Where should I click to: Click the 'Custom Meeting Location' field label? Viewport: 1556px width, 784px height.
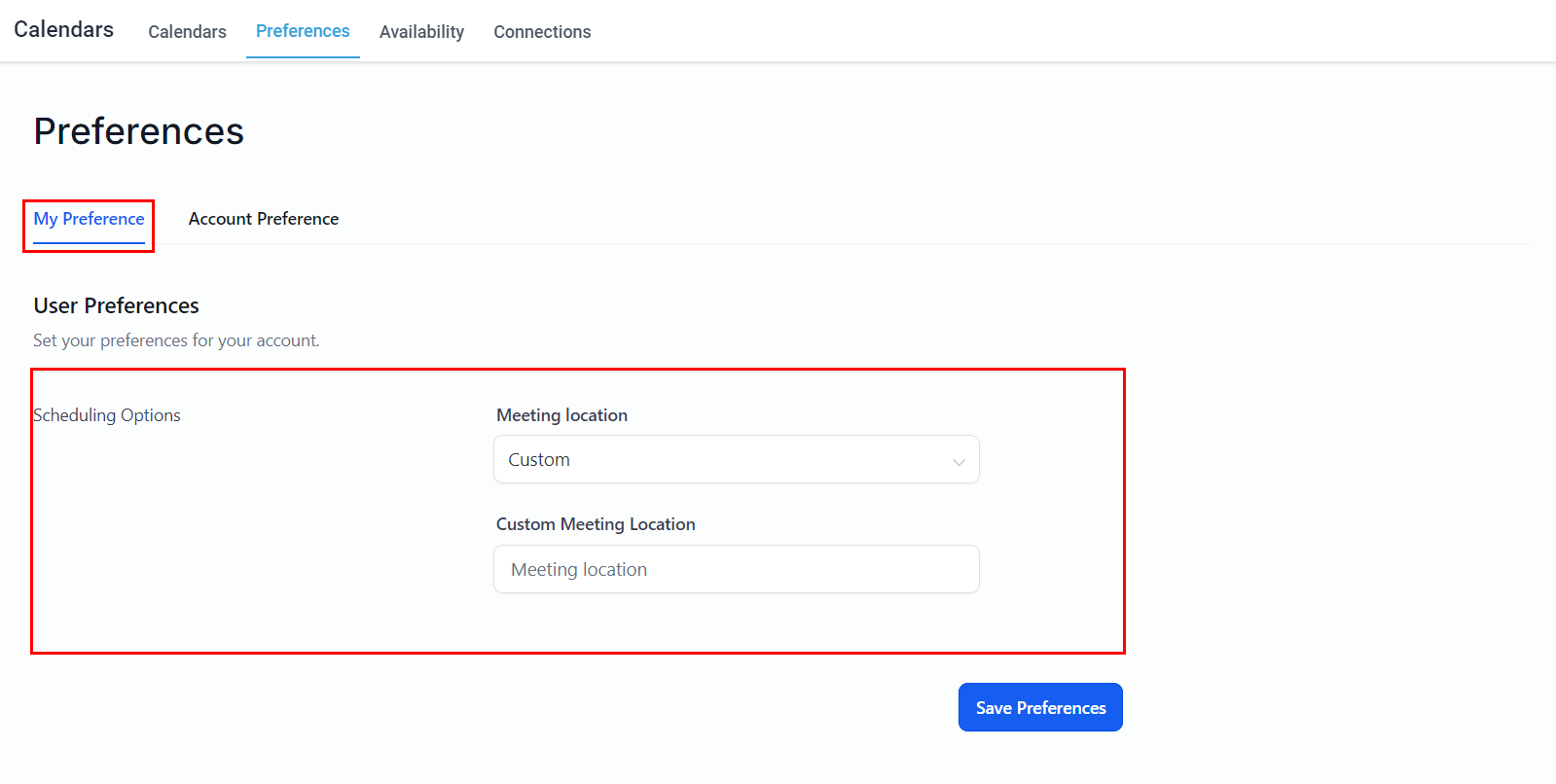[x=596, y=524]
